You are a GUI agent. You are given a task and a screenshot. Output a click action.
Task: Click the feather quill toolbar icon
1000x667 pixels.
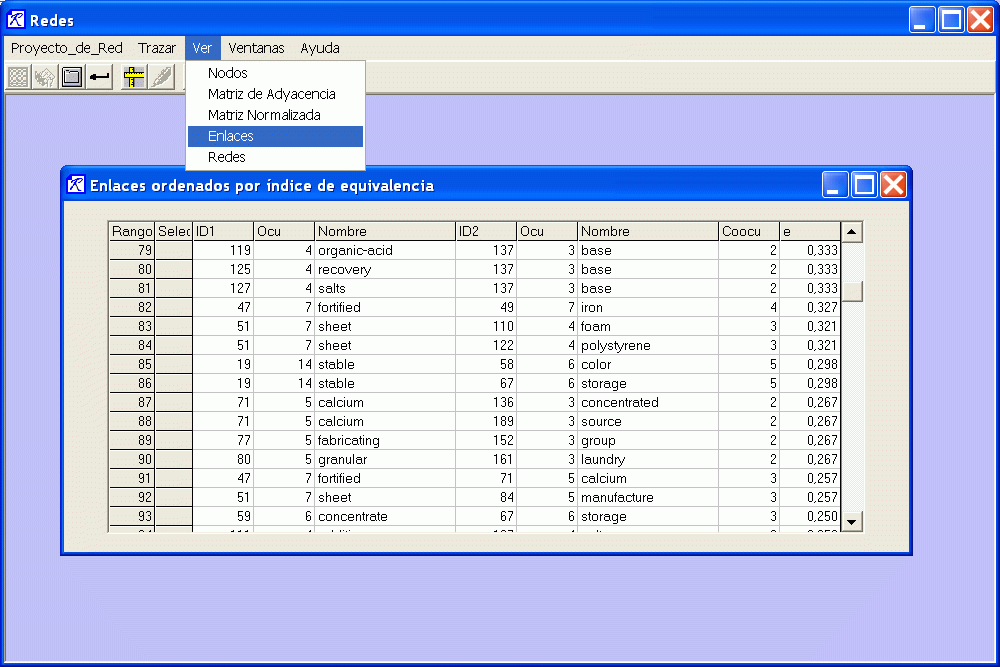[161, 77]
